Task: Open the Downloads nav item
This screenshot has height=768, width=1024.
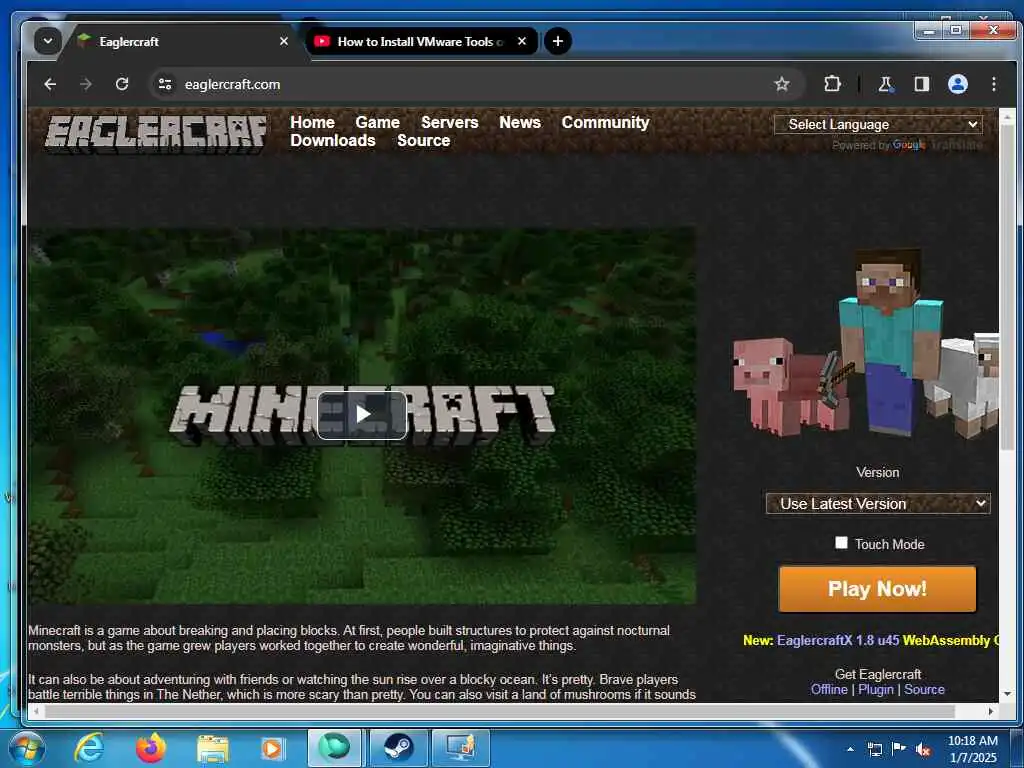Action: [332, 140]
